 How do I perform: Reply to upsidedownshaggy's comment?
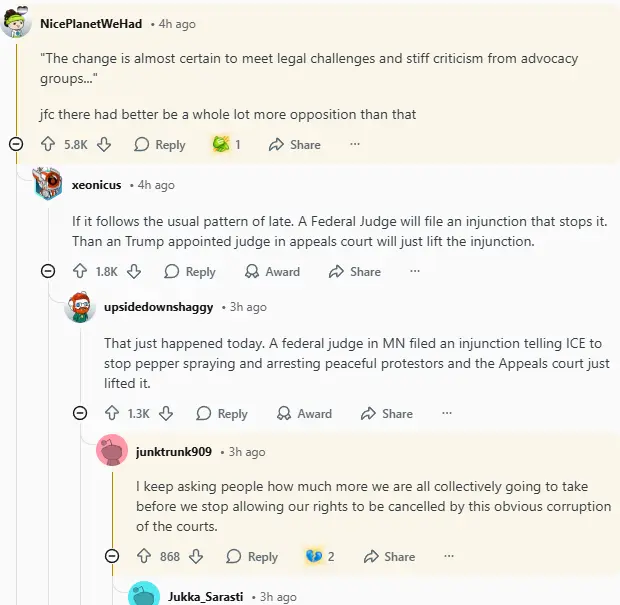pos(221,413)
